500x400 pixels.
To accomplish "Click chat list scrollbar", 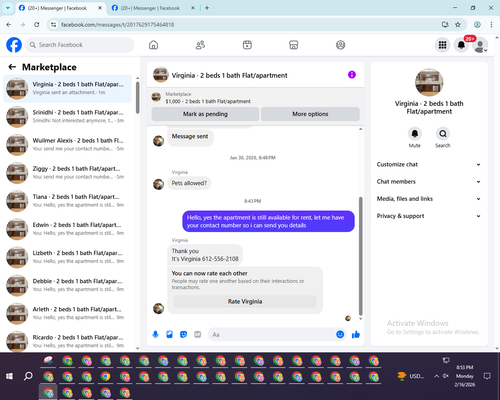I will [x=137, y=97].
